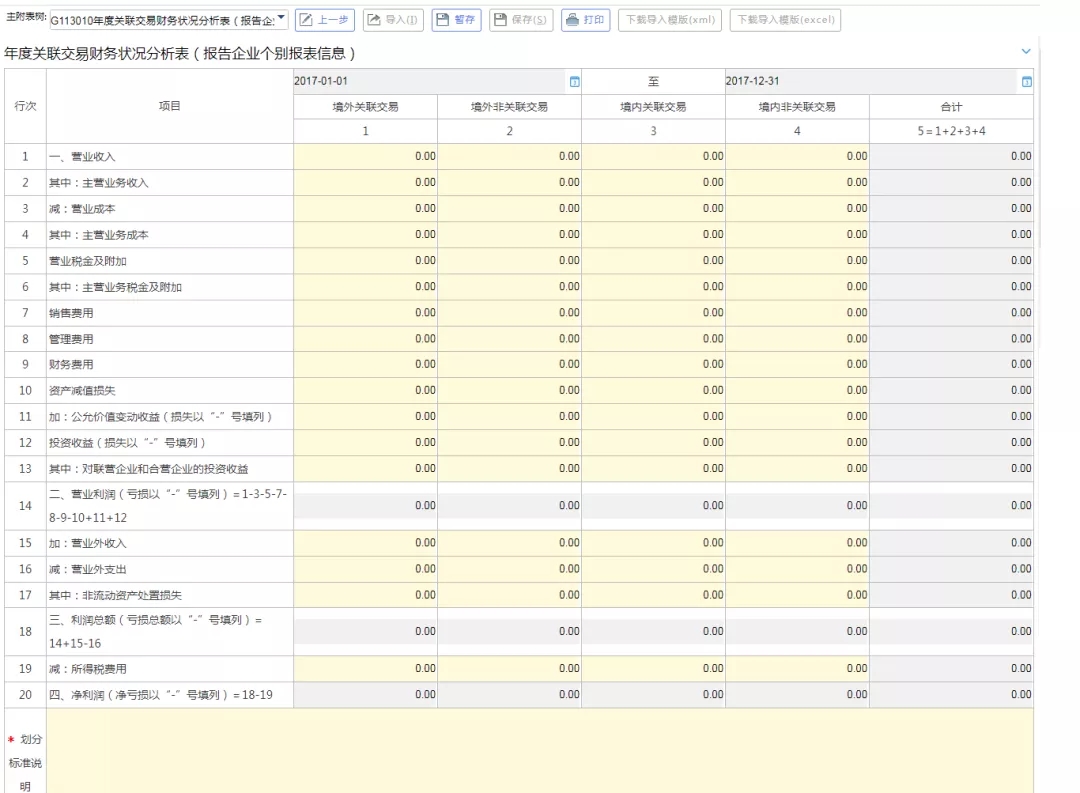Open calendar icon for end date 2017-12-31
Viewport: 1080px width, 793px height.
[1026, 82]
